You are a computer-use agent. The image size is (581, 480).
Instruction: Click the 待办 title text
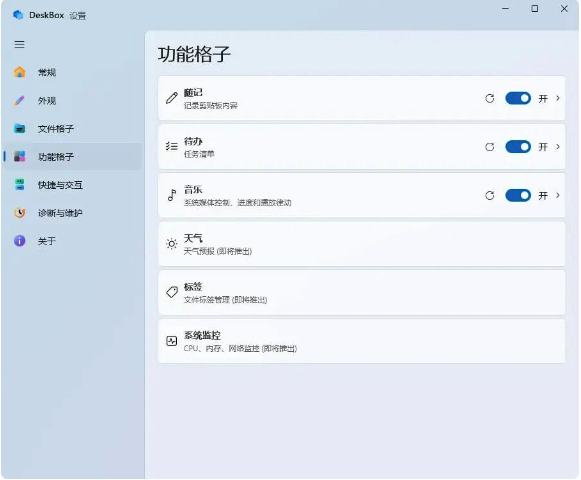tap(193, 141)
